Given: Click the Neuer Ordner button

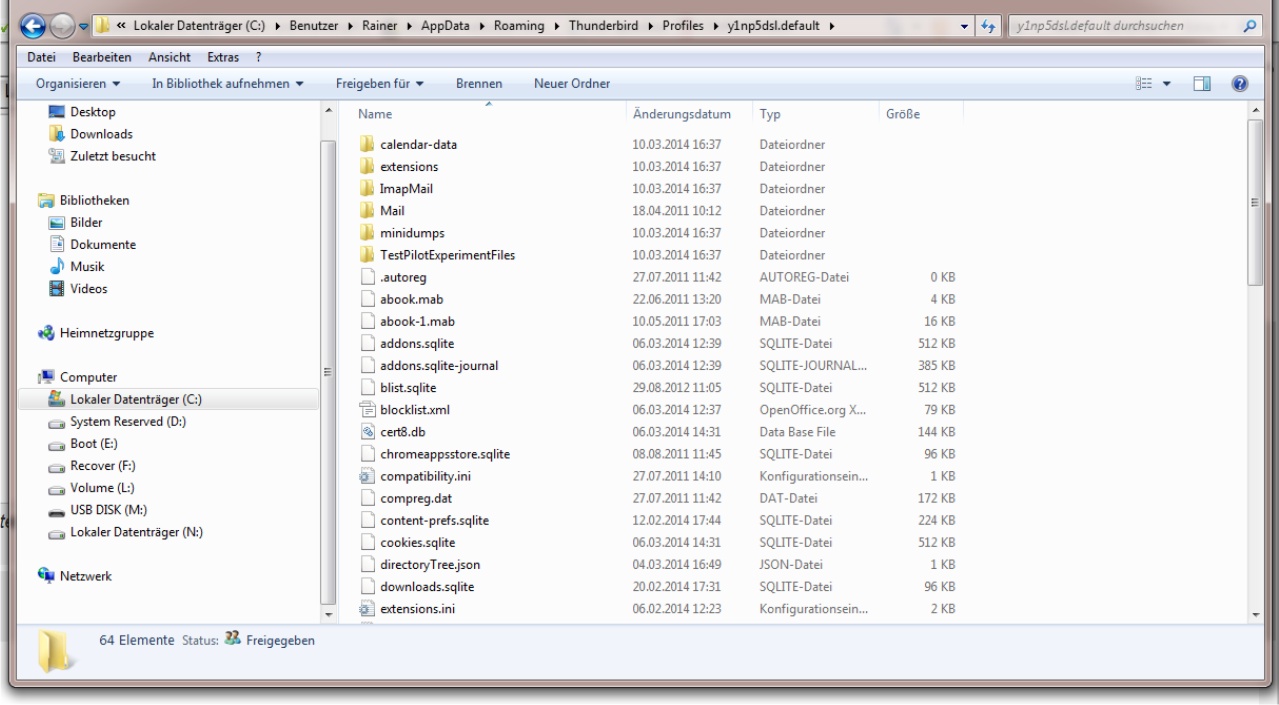Looking at the screenshot, I should (572, 84).
